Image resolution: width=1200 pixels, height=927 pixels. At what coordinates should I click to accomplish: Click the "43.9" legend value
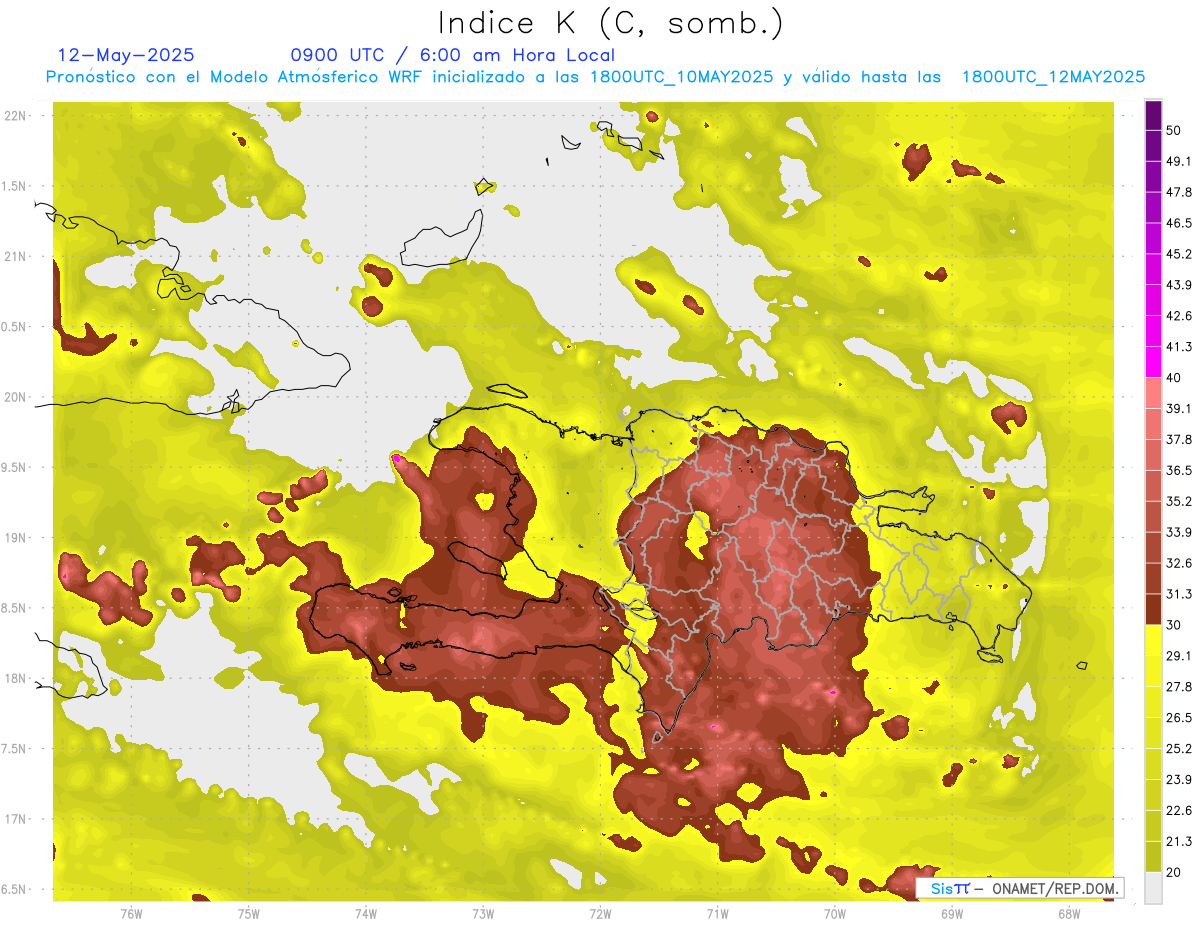coord(1178,285)
